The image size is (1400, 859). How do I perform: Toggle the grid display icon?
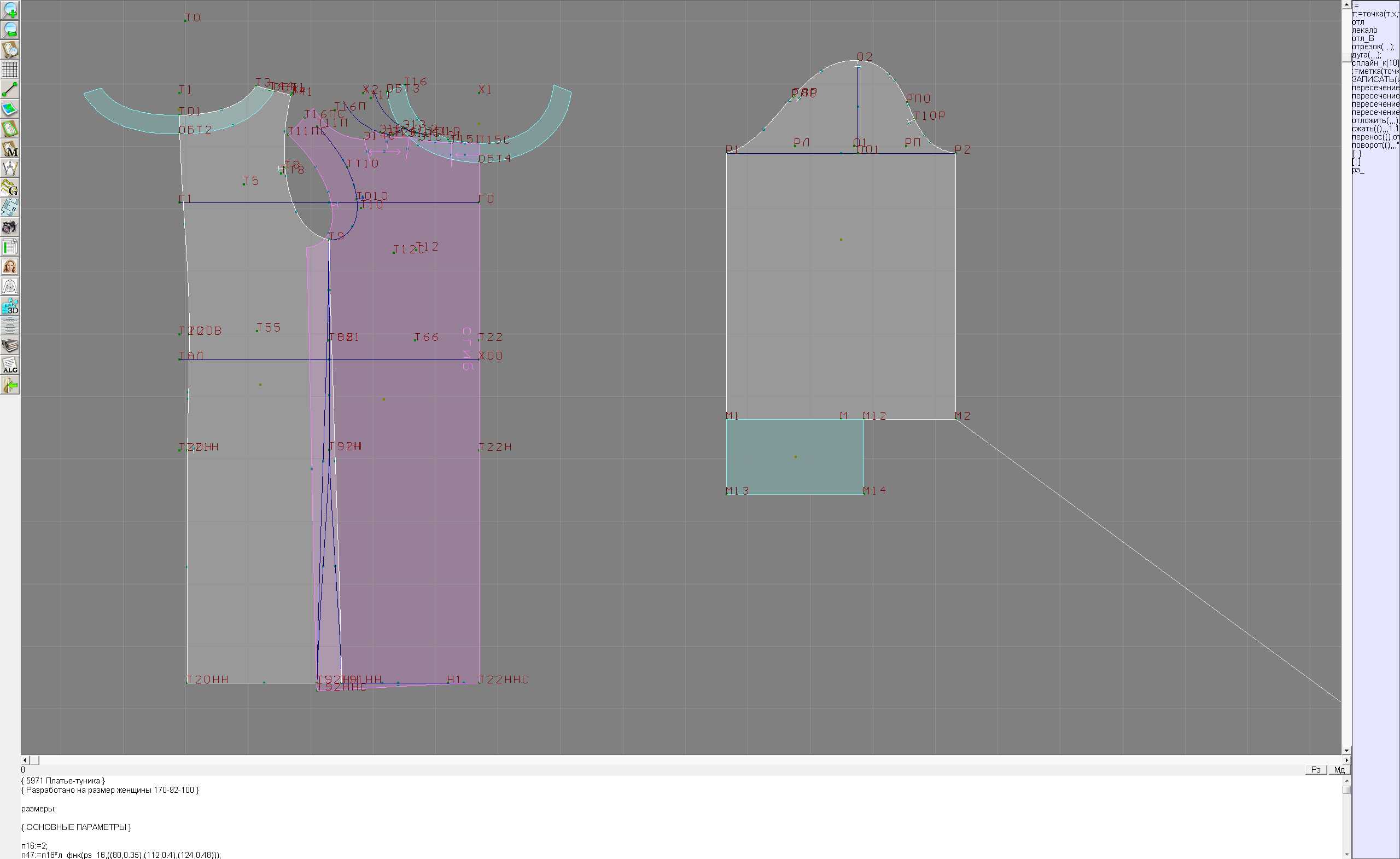10,69
